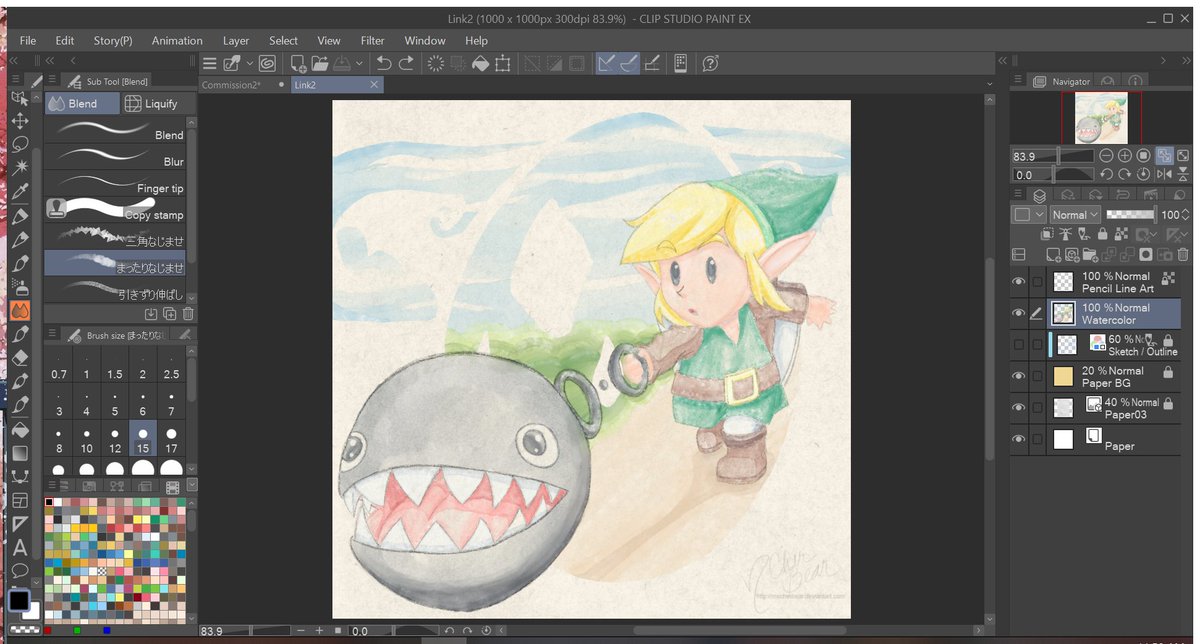
Task: Show the Sketch / Outline layer
Action: pyautogui.click(x=1018, y=345)
